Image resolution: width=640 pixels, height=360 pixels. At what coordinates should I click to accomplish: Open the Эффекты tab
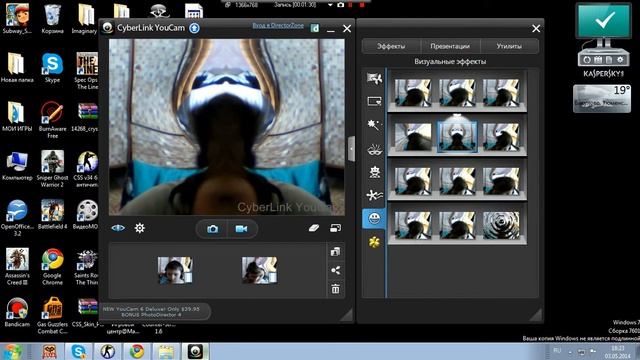coord(391,46)
